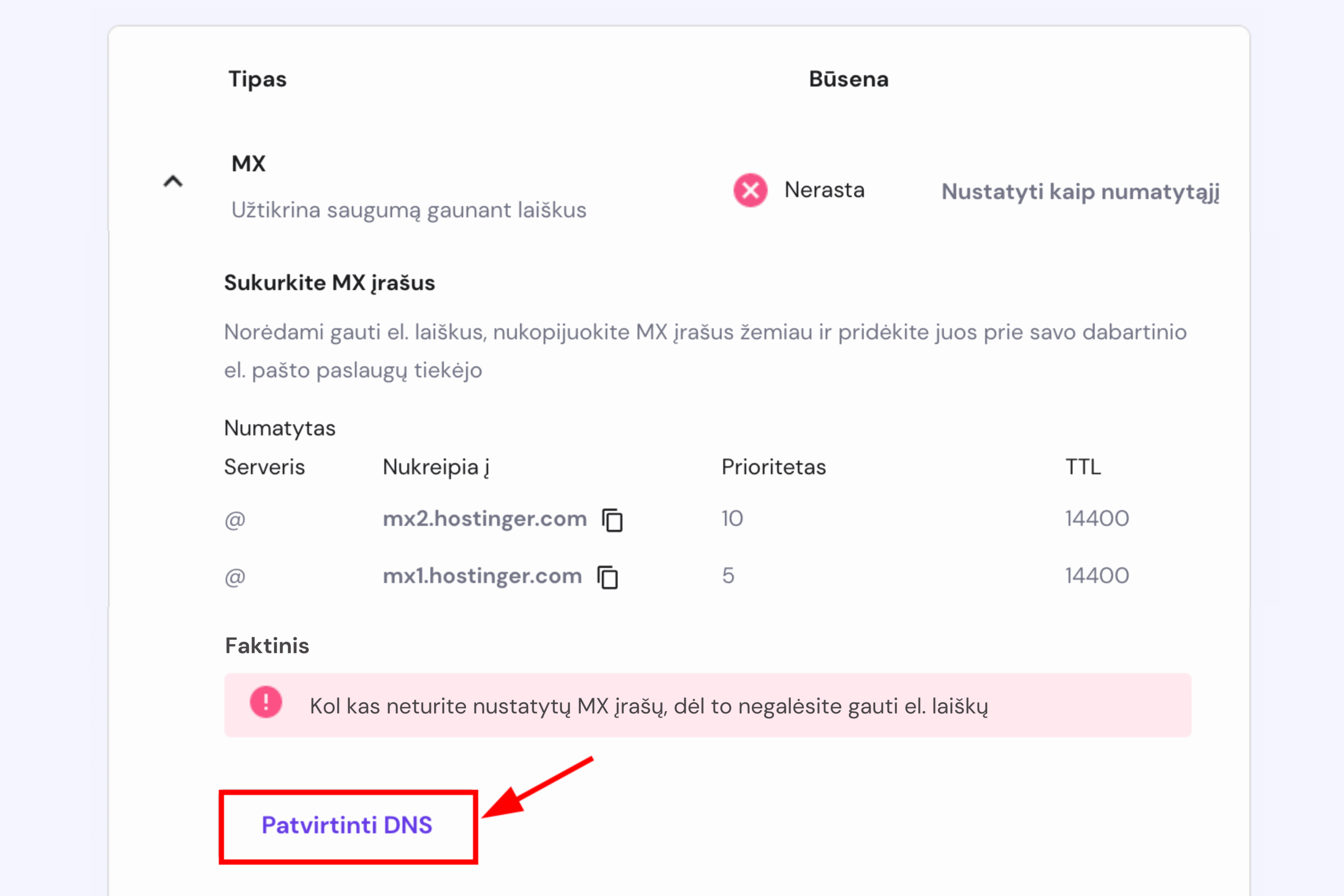
Task: Click the Nustatyti kaip numatytąjį link
Action: point(1080,192)
